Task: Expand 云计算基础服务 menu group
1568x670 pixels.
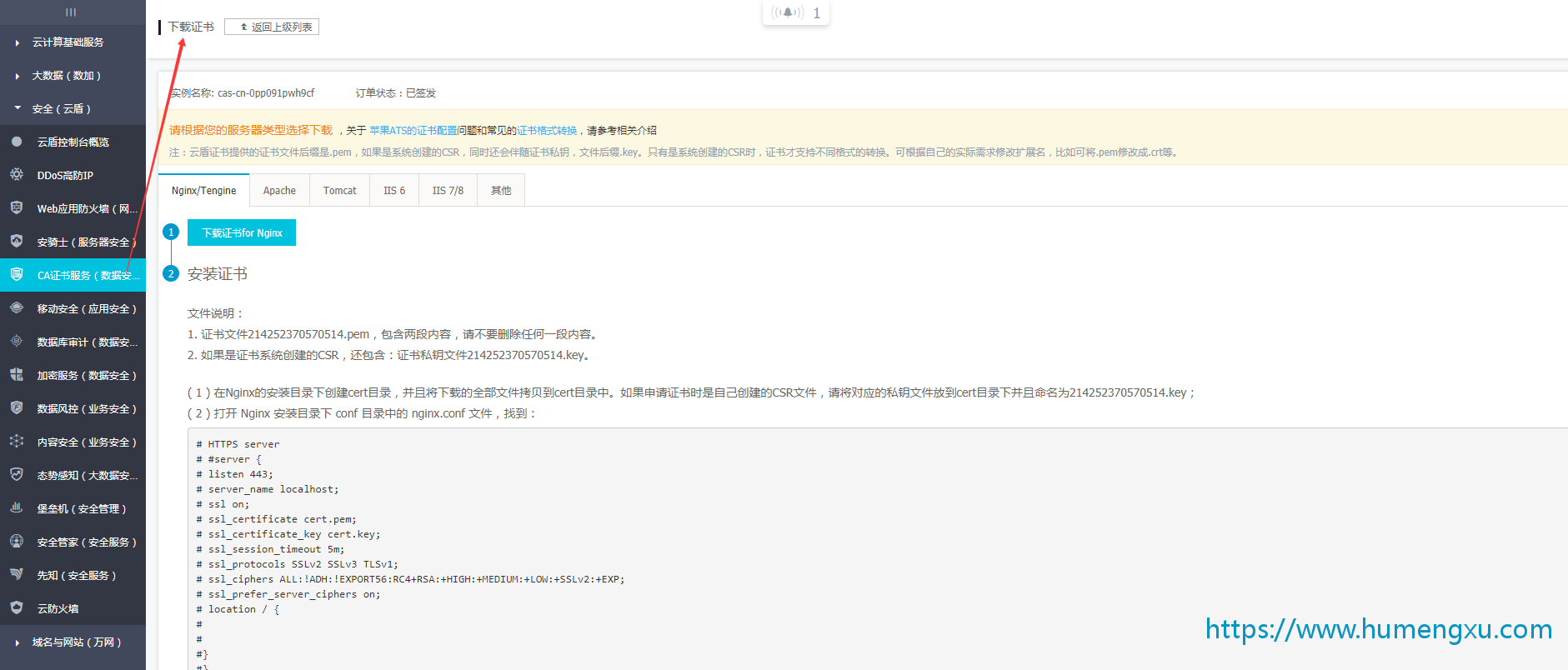Action: click(73, 42)
